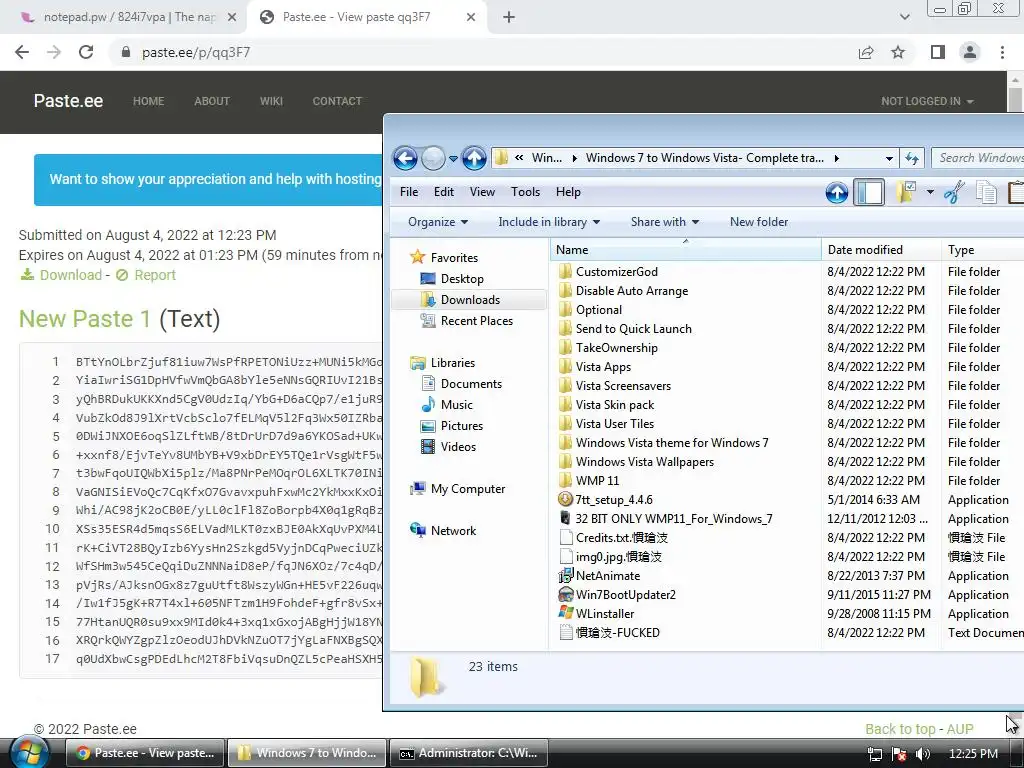Click the Up arrow beside the address bar
Viewport: 1024px width, 768px height.
[474, 158]
